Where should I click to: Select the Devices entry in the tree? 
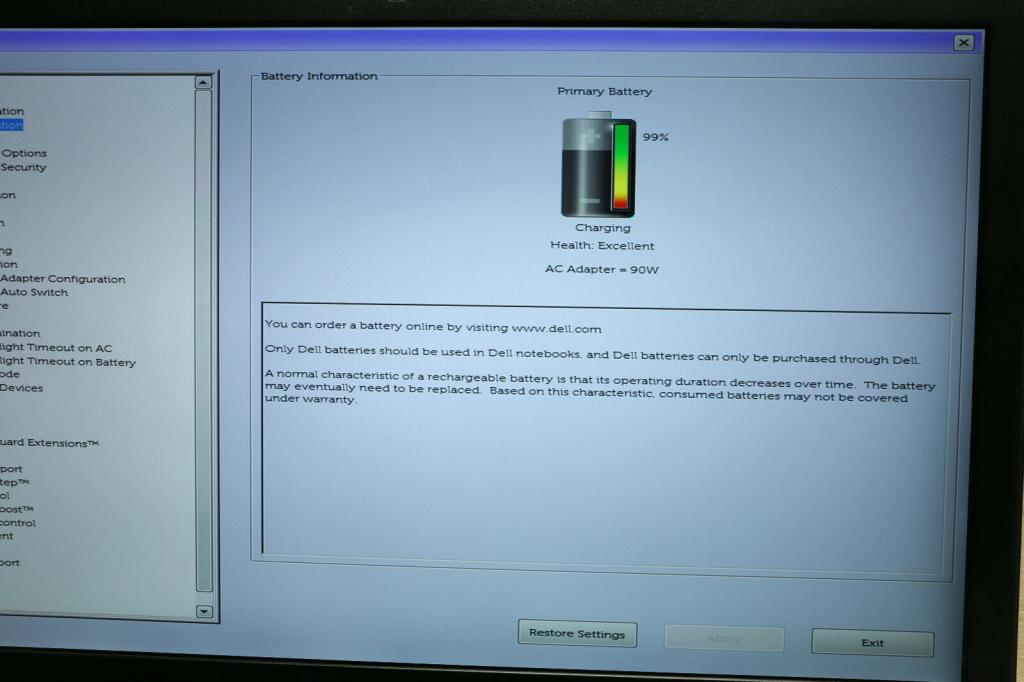(x=21, y=388)
